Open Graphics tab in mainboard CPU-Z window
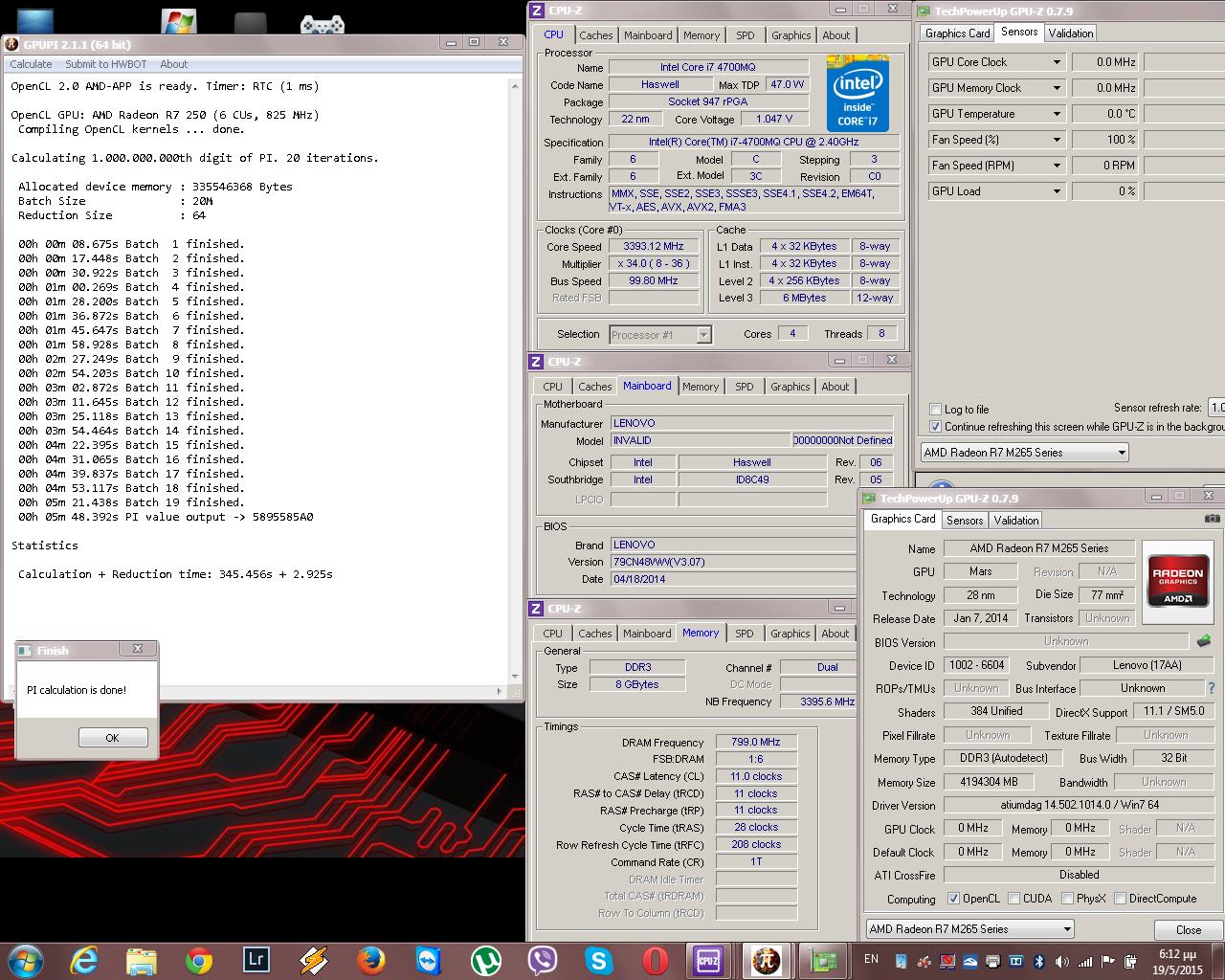The image size is (1225, 980). click(x=790, y=387)
